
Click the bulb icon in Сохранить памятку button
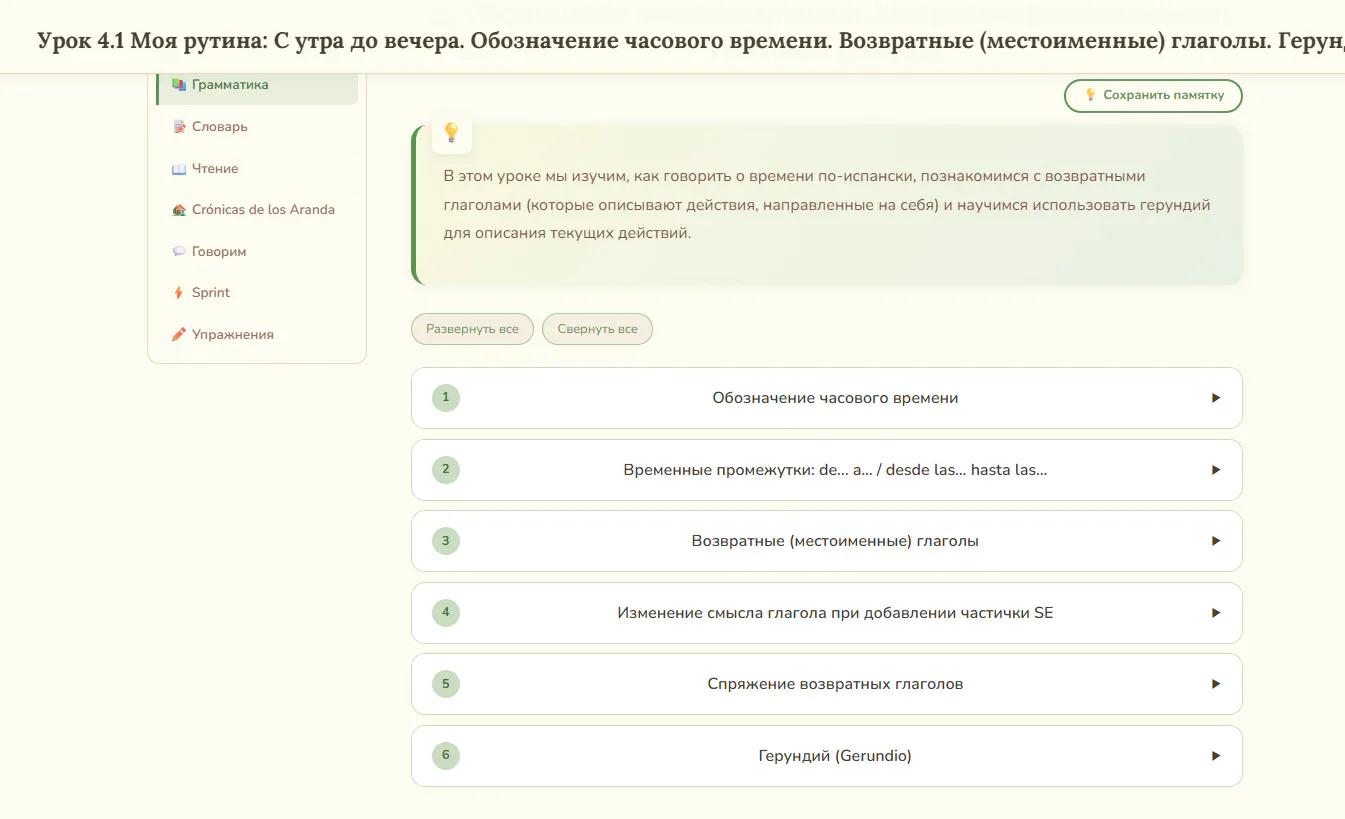tap(1091, 95)
